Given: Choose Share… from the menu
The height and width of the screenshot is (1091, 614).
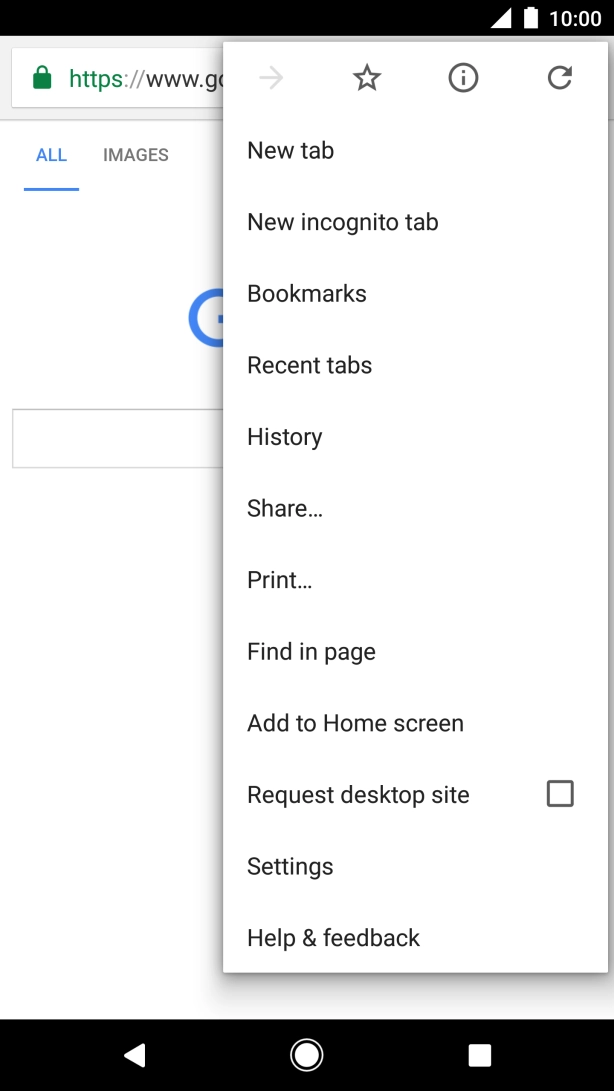Looking at the screenshot, I should [x=285, y=509].
